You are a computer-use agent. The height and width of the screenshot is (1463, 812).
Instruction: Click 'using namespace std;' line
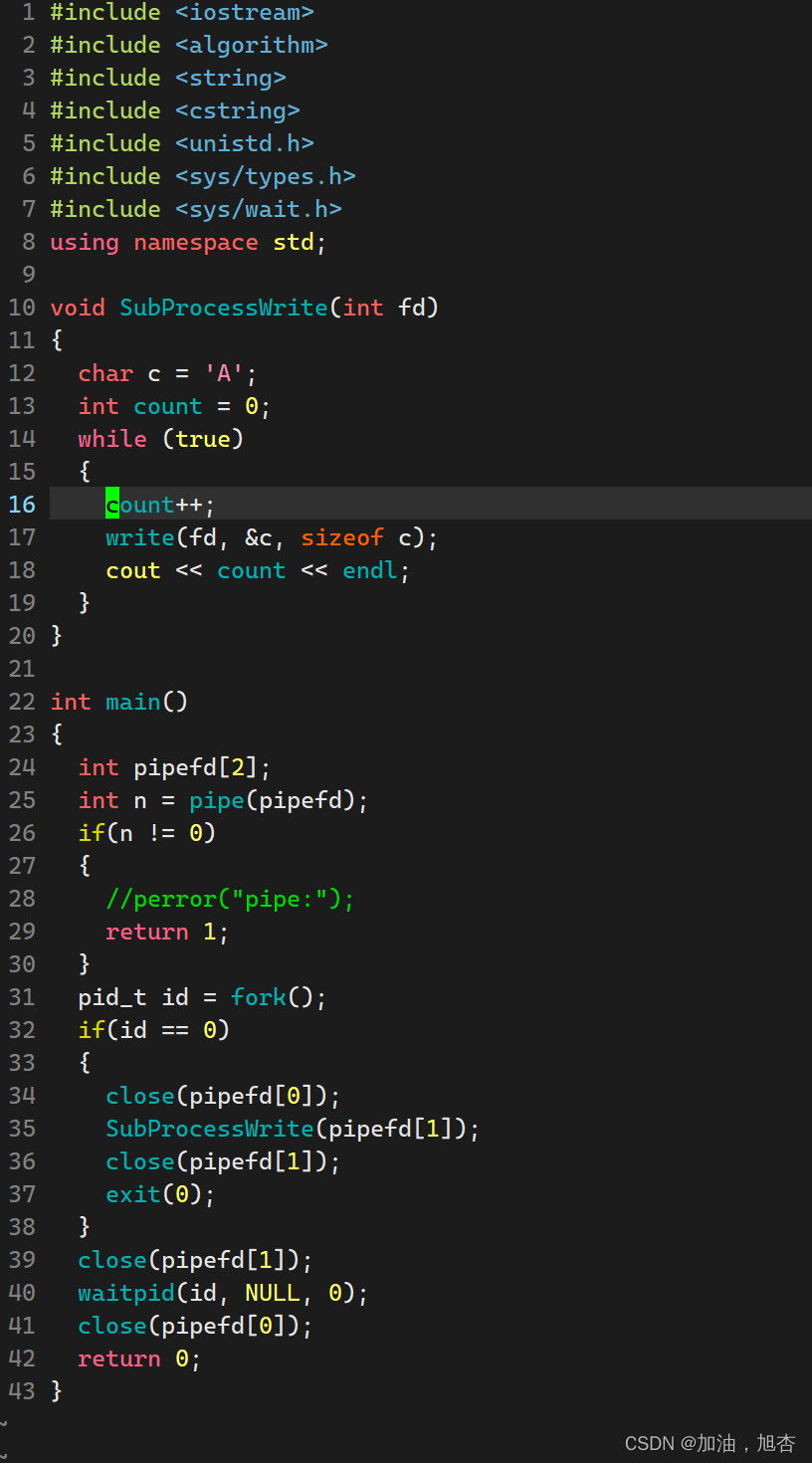point(189,243)
